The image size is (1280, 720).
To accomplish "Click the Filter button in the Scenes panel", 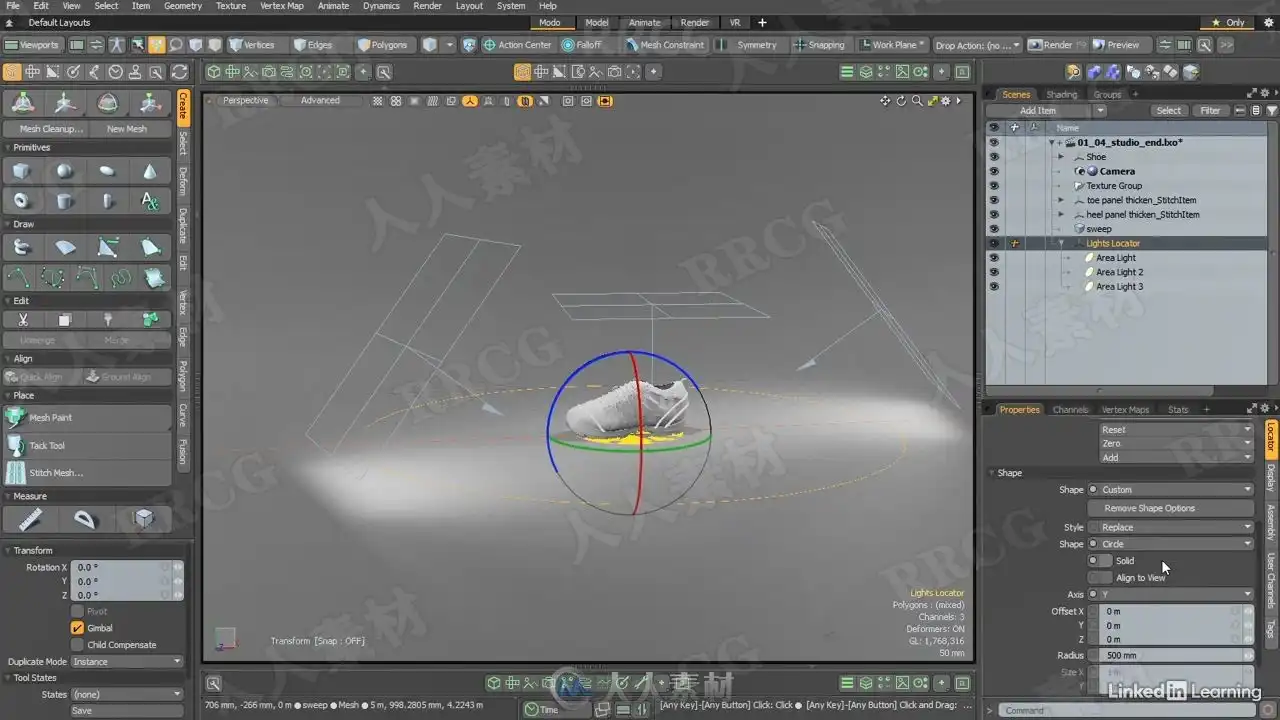I will [1210, 111].
